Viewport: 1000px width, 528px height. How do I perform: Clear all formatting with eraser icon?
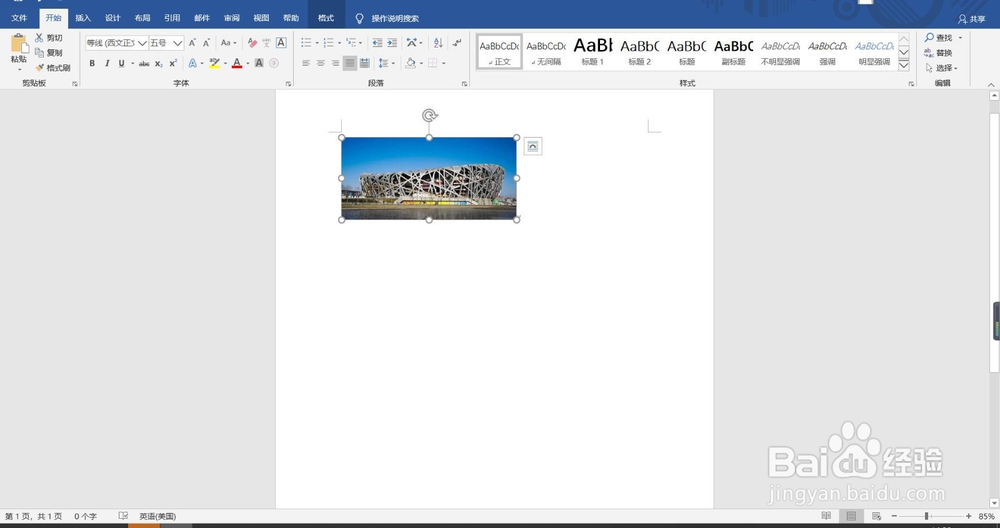[252, 43]
